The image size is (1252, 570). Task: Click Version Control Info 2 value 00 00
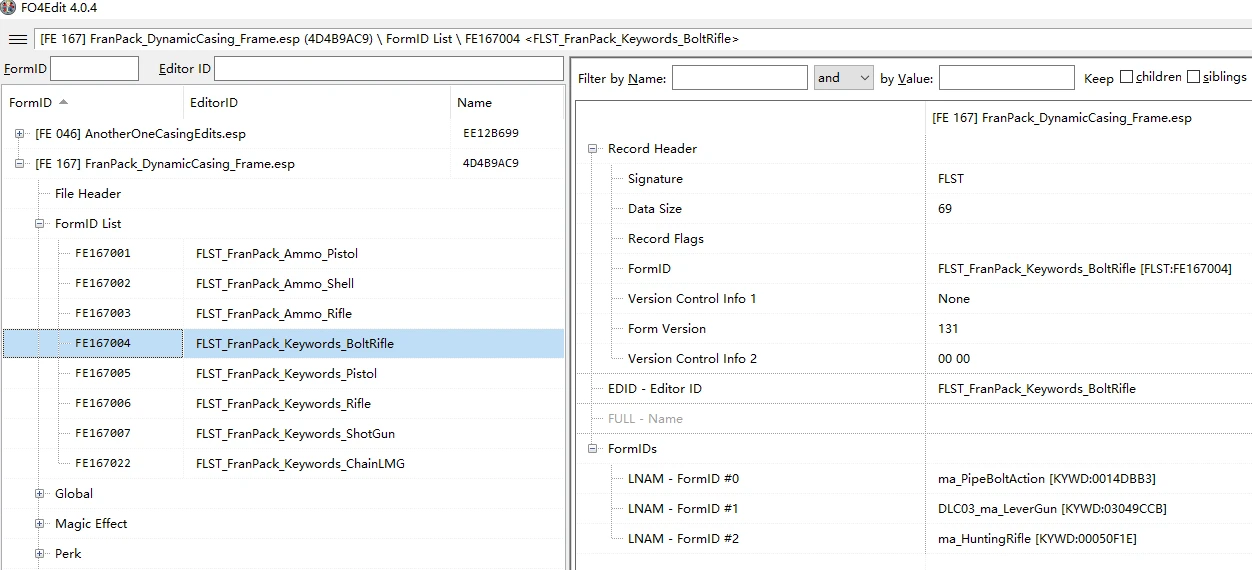coord(954,358)
